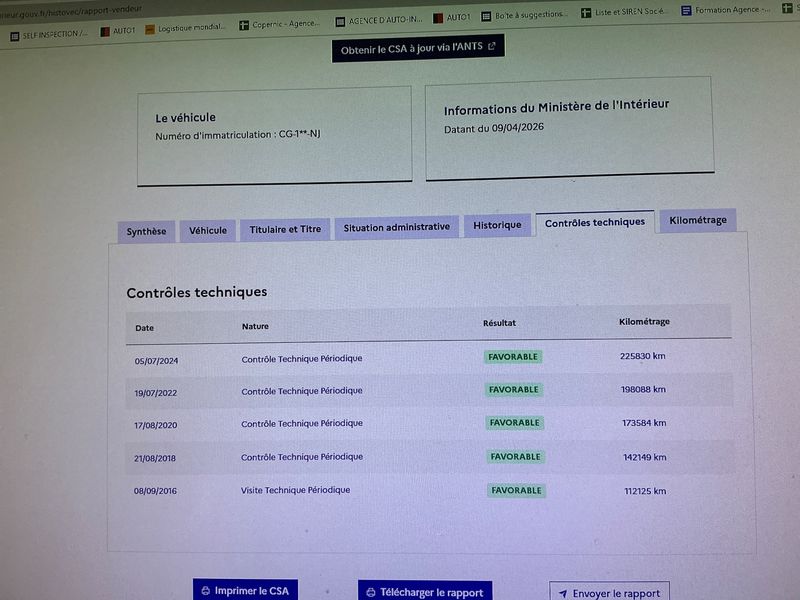This screenshot has width=800, height=600.
Task: Click the Boîte à suggestions bookmark icon
Action: click(x=486, y=16)
